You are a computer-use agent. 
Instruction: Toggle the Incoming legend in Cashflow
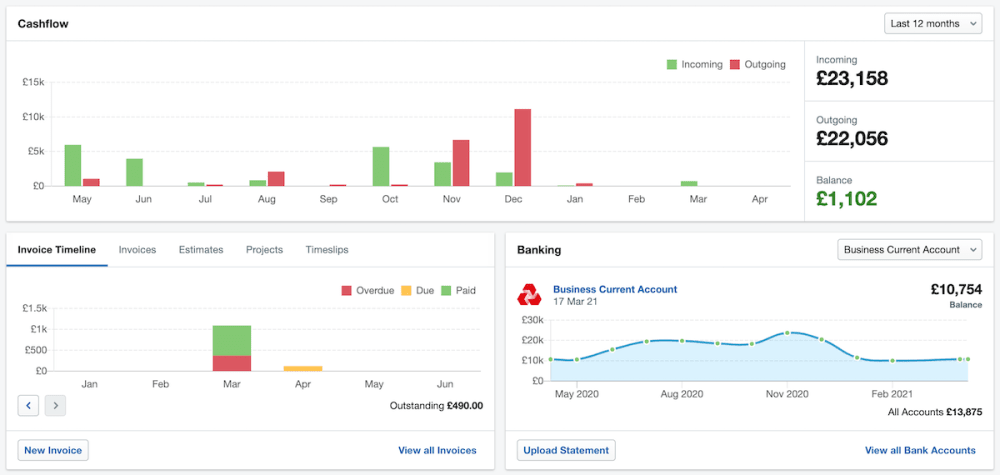pyautogui.click(x=694, y=64)
